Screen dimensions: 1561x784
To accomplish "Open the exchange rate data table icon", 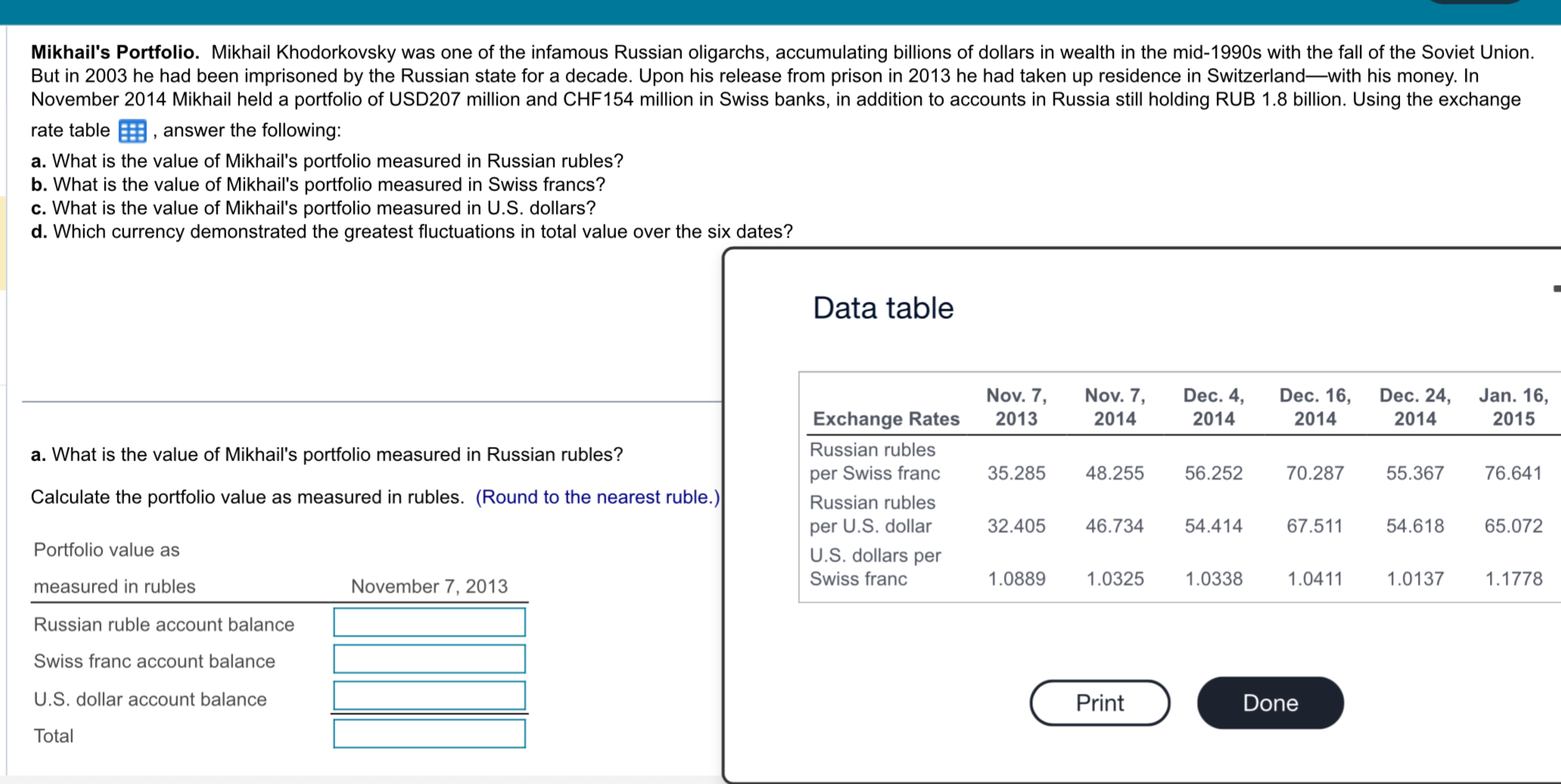I will pos(132,131).
